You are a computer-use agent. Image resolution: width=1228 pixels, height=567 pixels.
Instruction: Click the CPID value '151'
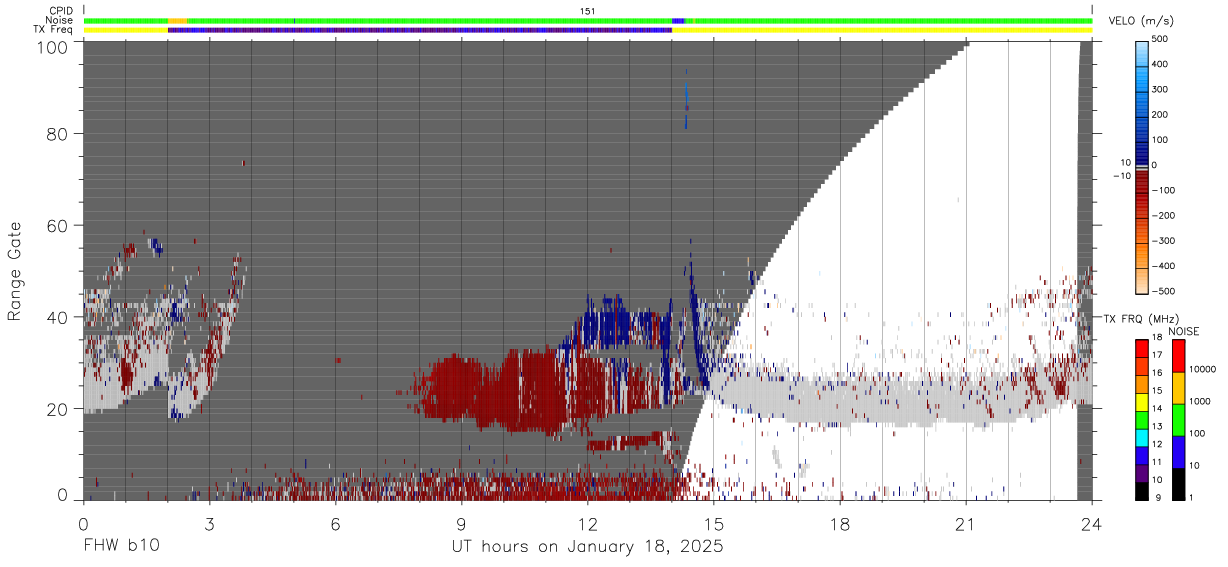tap(588, 10)
